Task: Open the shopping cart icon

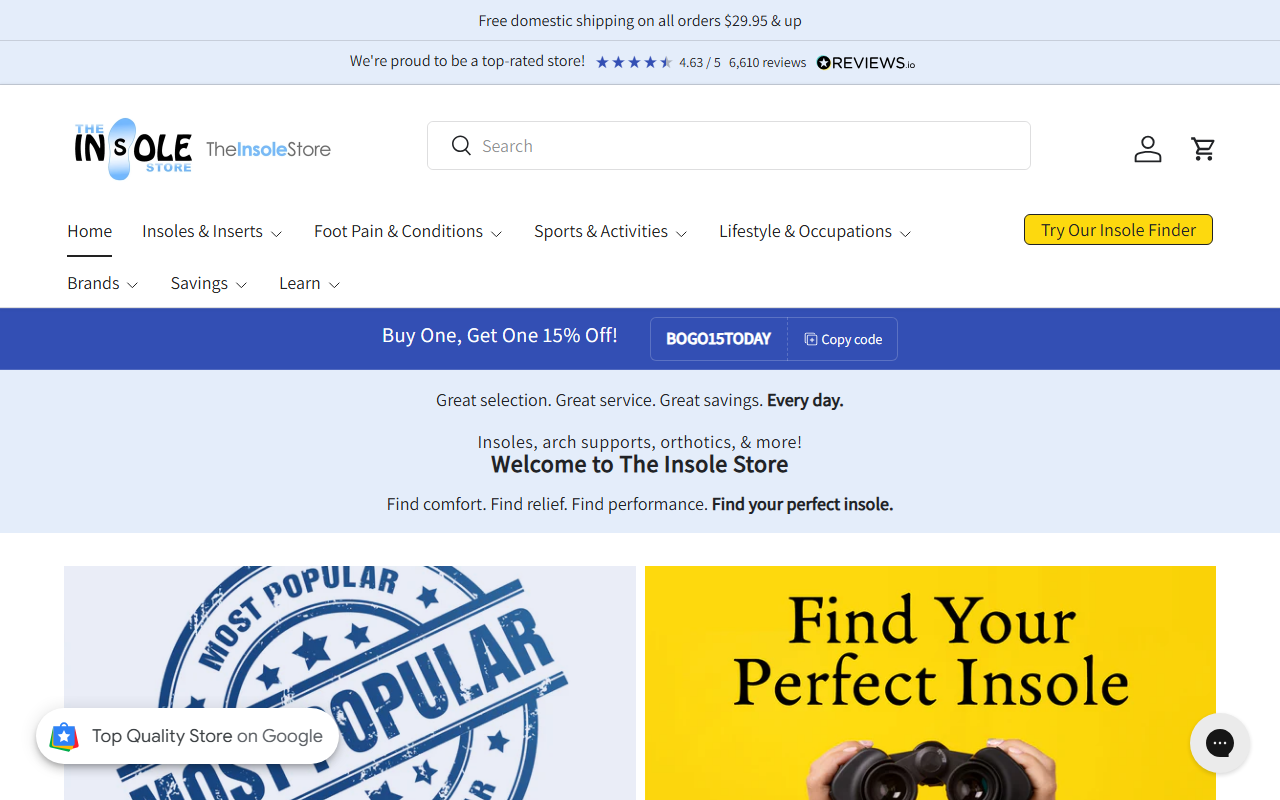Action: (x=1203, y=149)
